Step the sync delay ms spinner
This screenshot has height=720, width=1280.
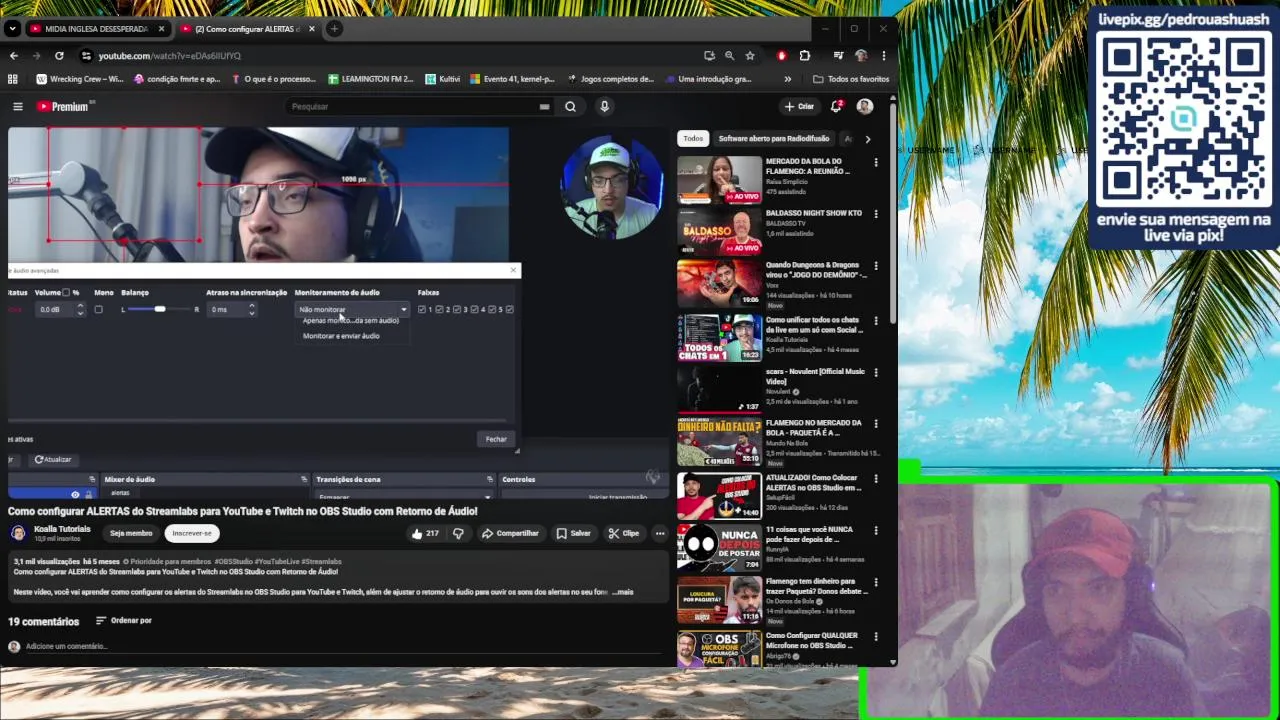click(x=251, y=310)
